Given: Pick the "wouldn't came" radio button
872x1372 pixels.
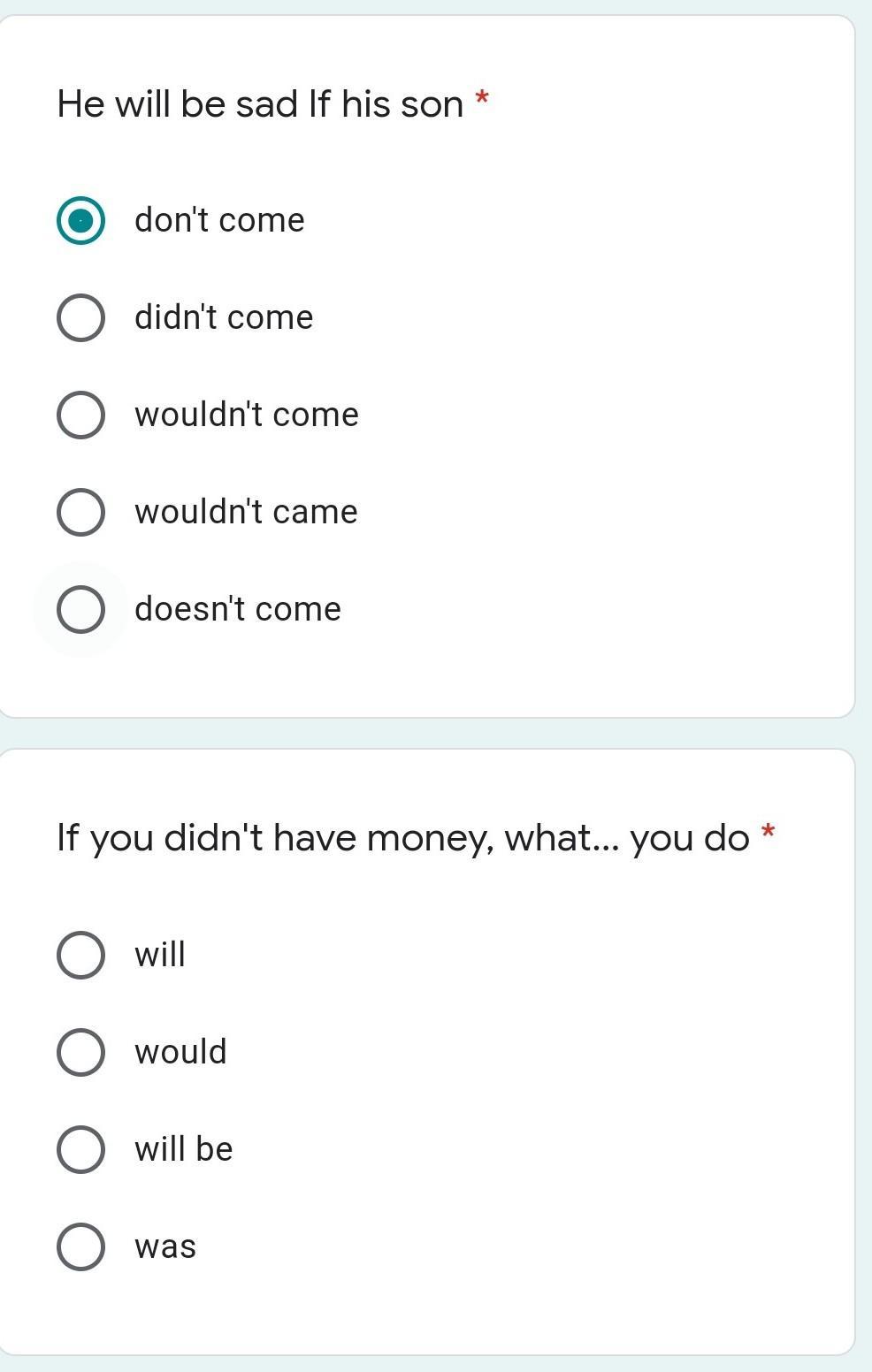Looking at the screenshot, I should coord(80,512).
